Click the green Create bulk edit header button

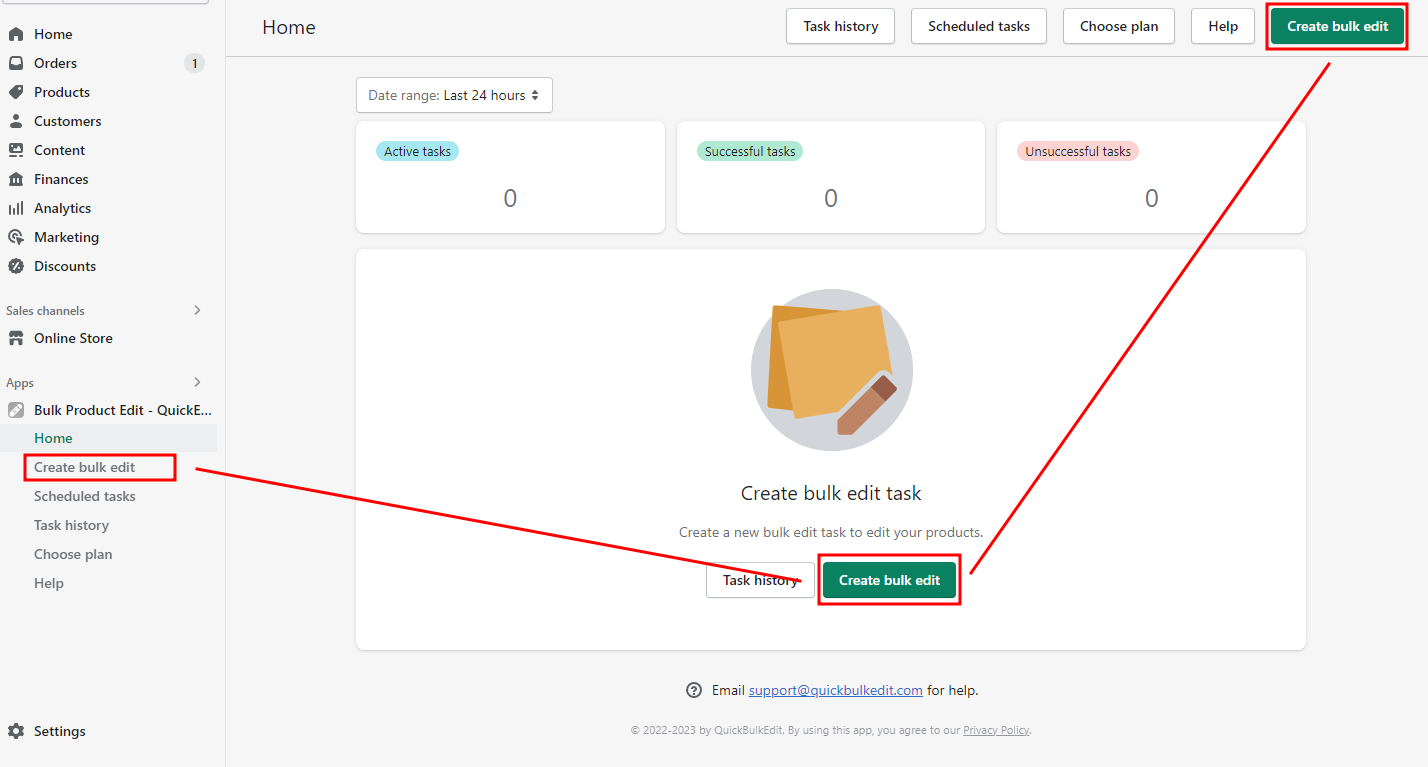(x=1337, y=26)
